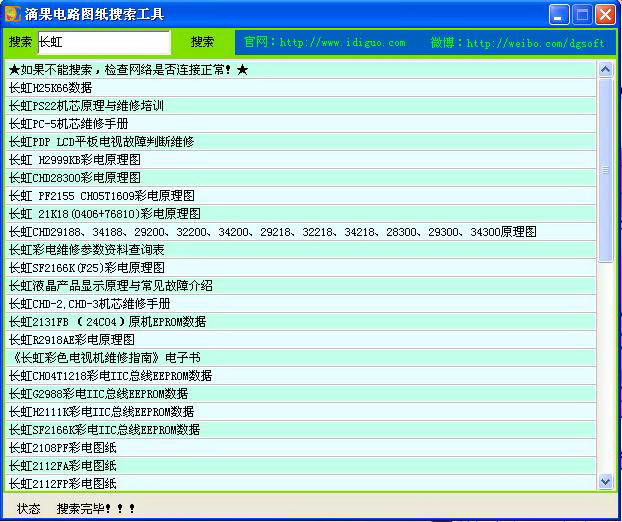Select the row 长虹2112FA彩电图纸
The width and height of the screenshot is (622, 522).
pos(300,466)
